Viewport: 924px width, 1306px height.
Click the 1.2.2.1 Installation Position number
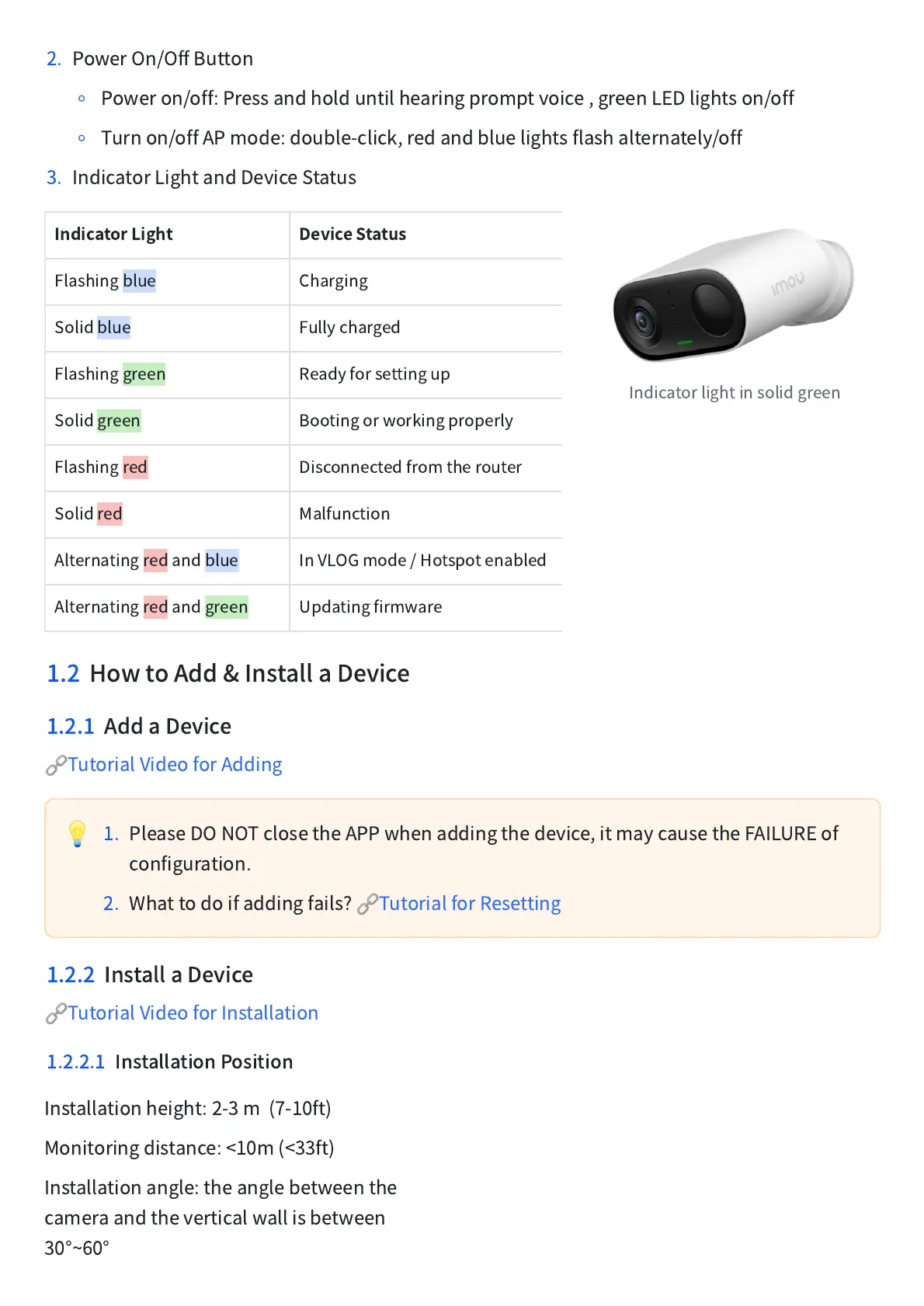pyautogui.click(x=75, y=1062)
